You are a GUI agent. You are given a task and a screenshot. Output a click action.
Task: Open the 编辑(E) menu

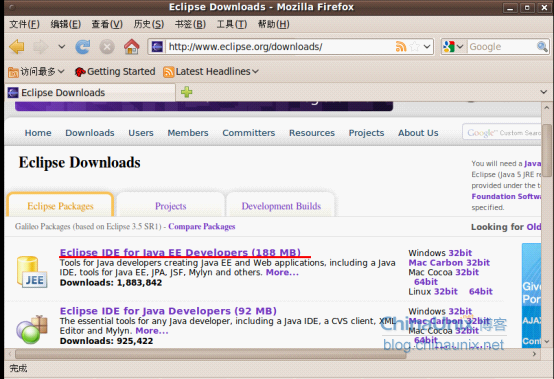coord(66,24)
